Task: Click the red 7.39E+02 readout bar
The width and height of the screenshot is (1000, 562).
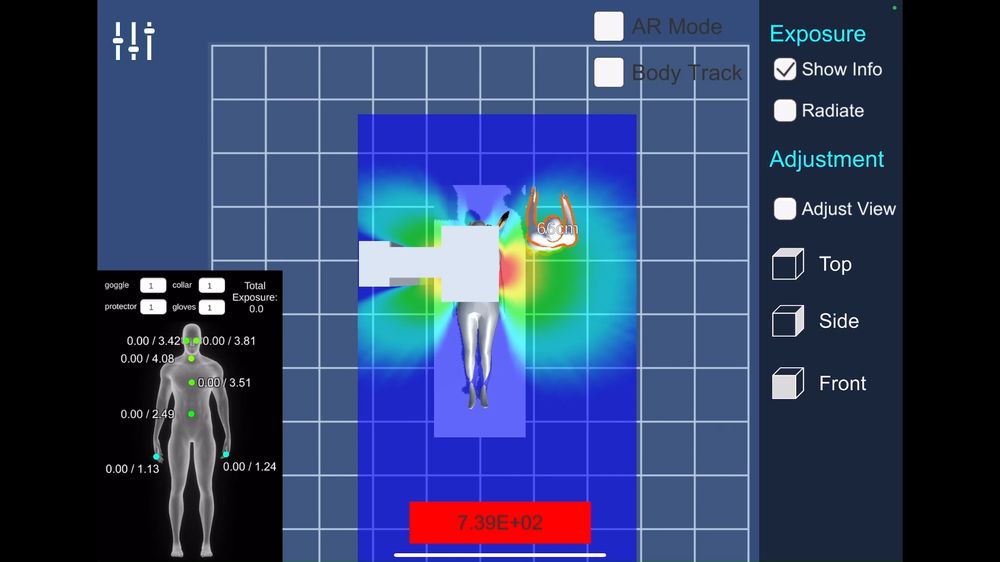Action: point(500,522)
